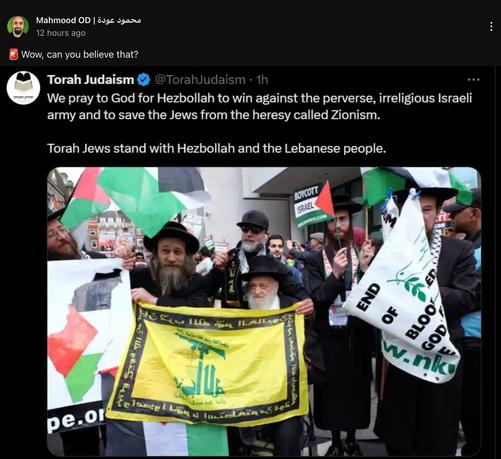Click the Torah Judaism profile picture

coord(24,88)
